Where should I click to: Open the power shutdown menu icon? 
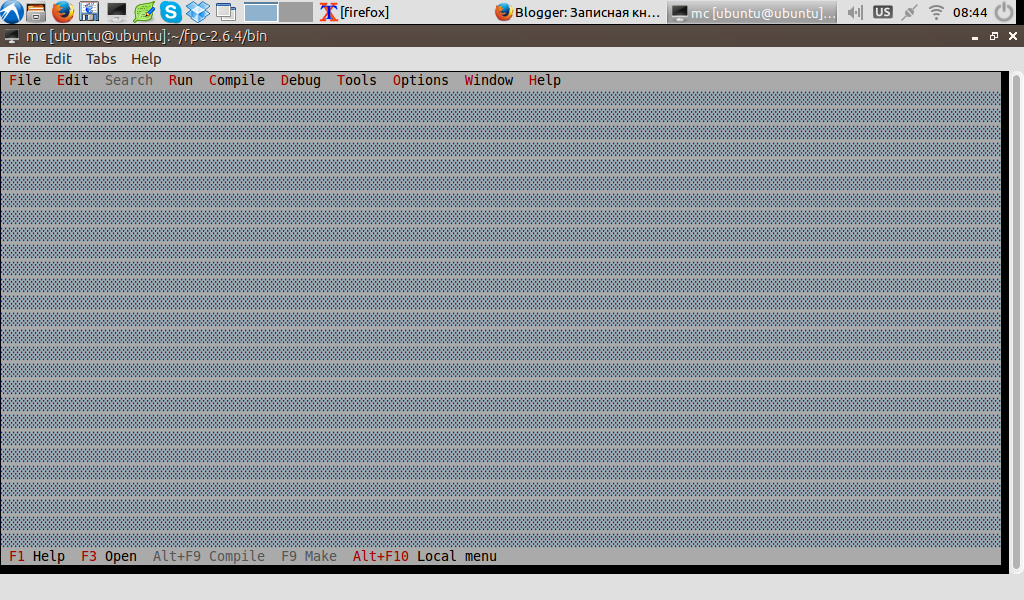click(1004, 12)
